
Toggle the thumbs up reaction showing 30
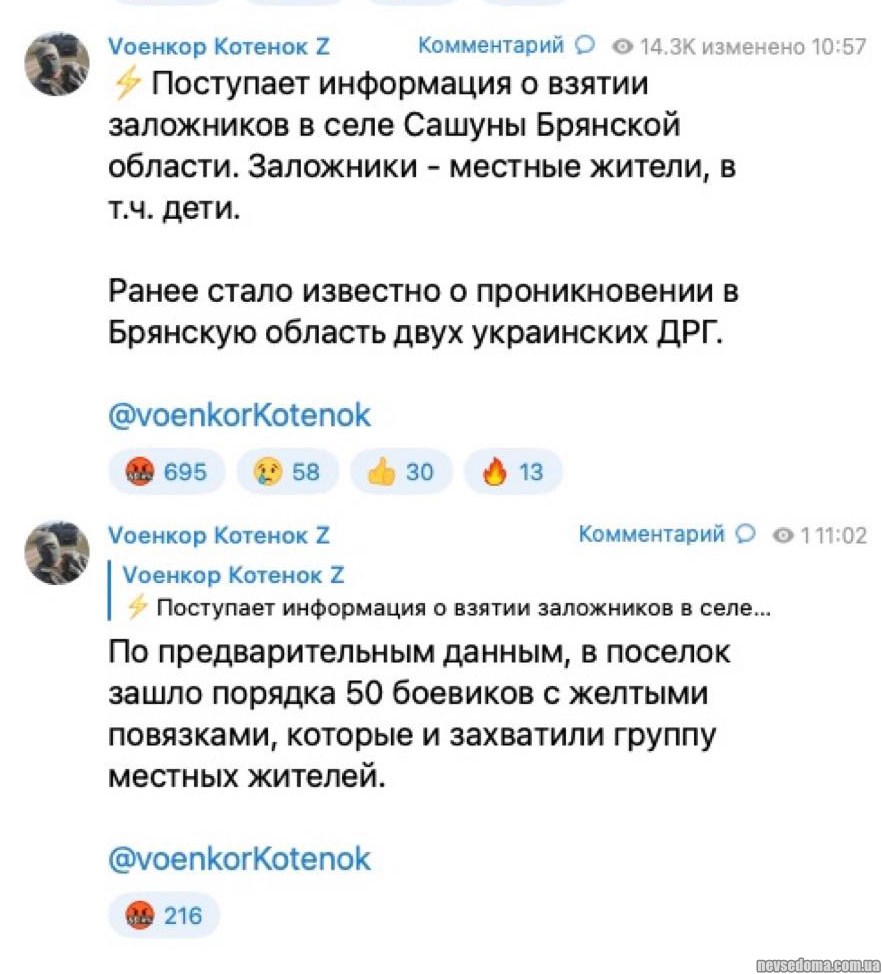400,472
